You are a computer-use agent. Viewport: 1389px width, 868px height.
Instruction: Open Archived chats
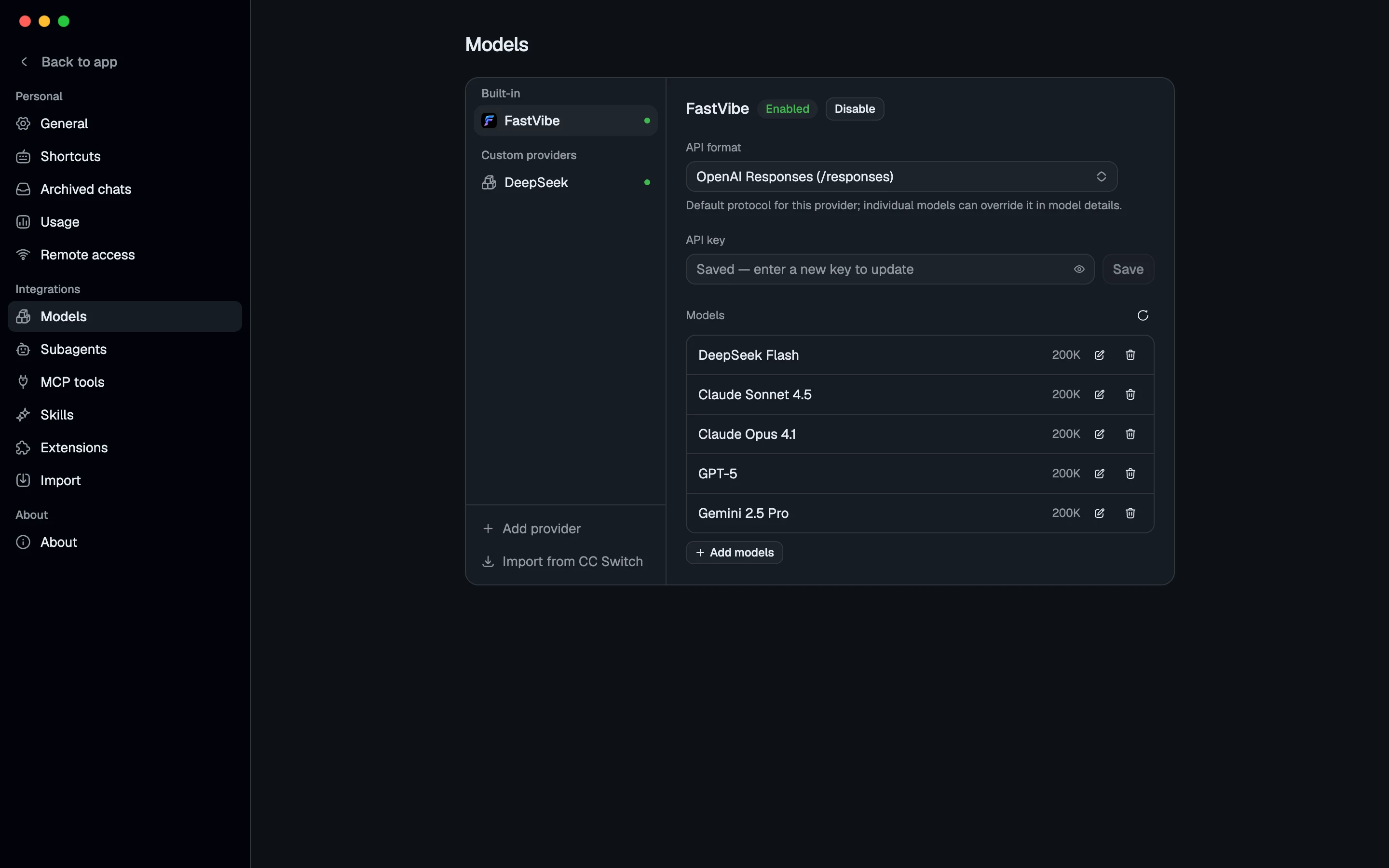coord(124,189)
